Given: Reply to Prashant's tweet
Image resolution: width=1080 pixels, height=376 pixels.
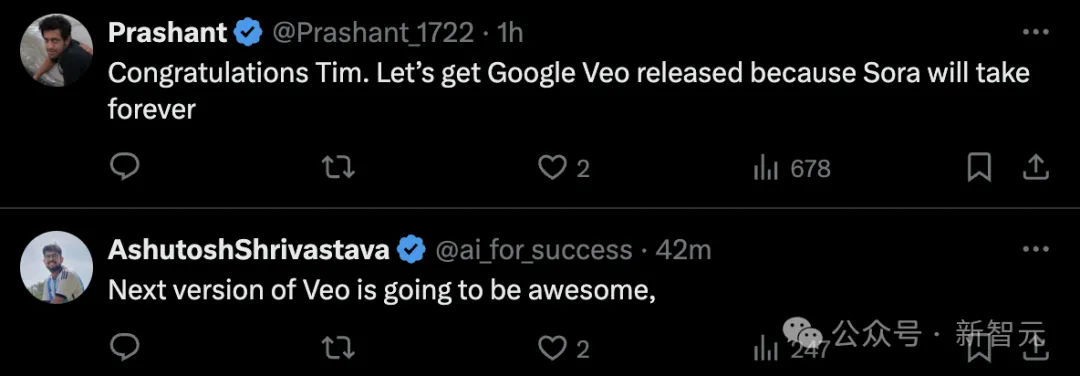Looking at the screenshot, I should 125,167.
